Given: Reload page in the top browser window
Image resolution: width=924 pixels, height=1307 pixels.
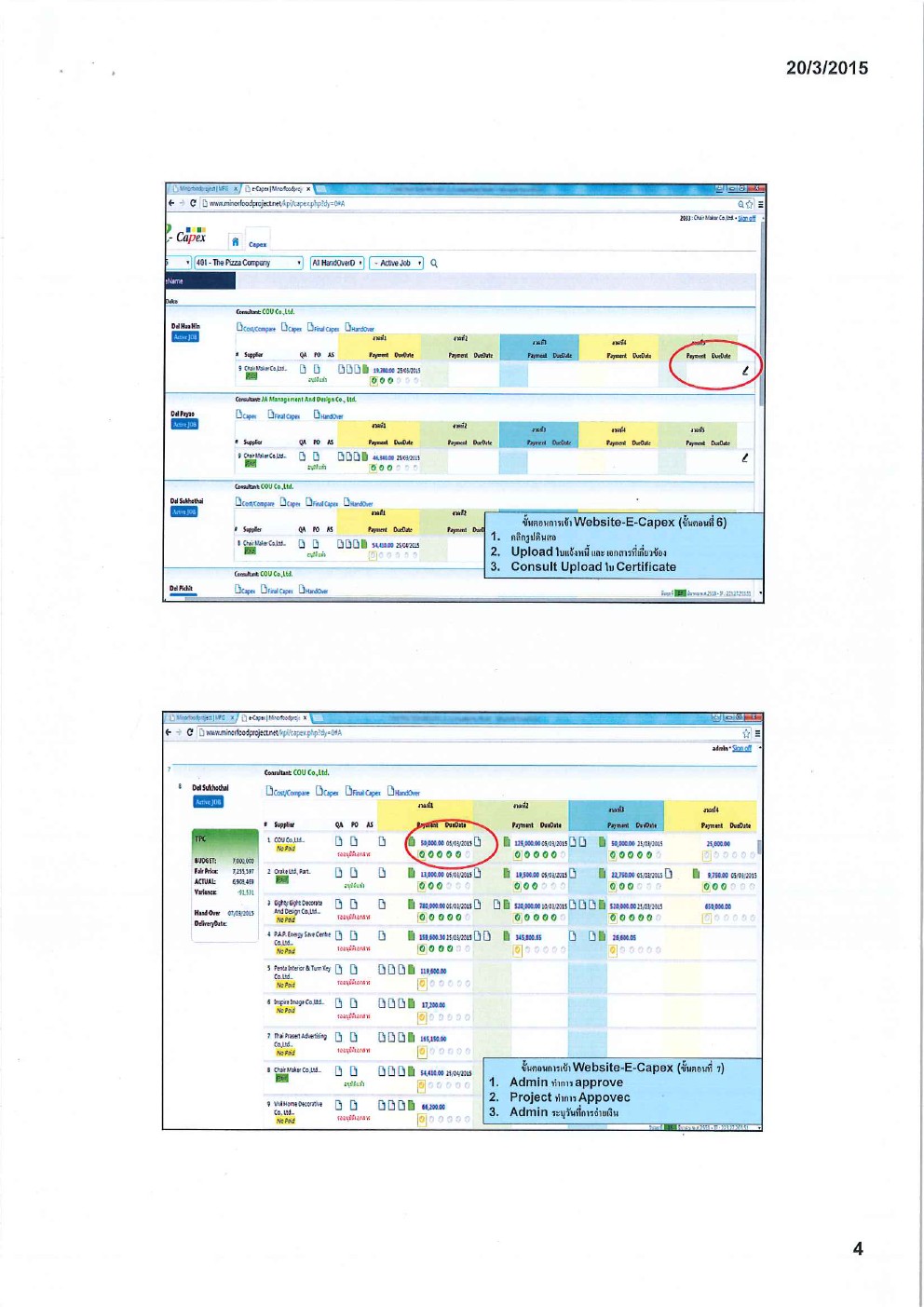Looking at the screenshot, I should pyautogui.click(x=193, y=203).
